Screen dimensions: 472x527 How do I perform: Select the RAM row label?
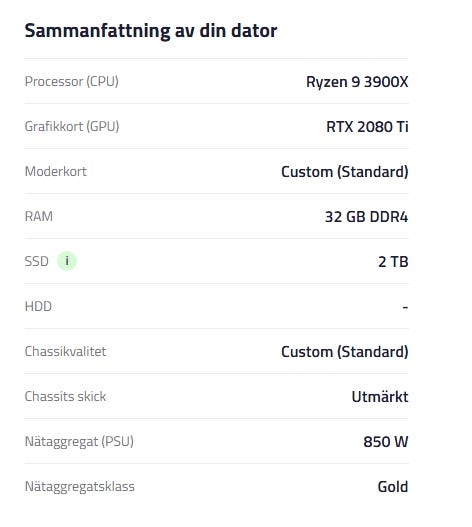[x=39, y=216]
